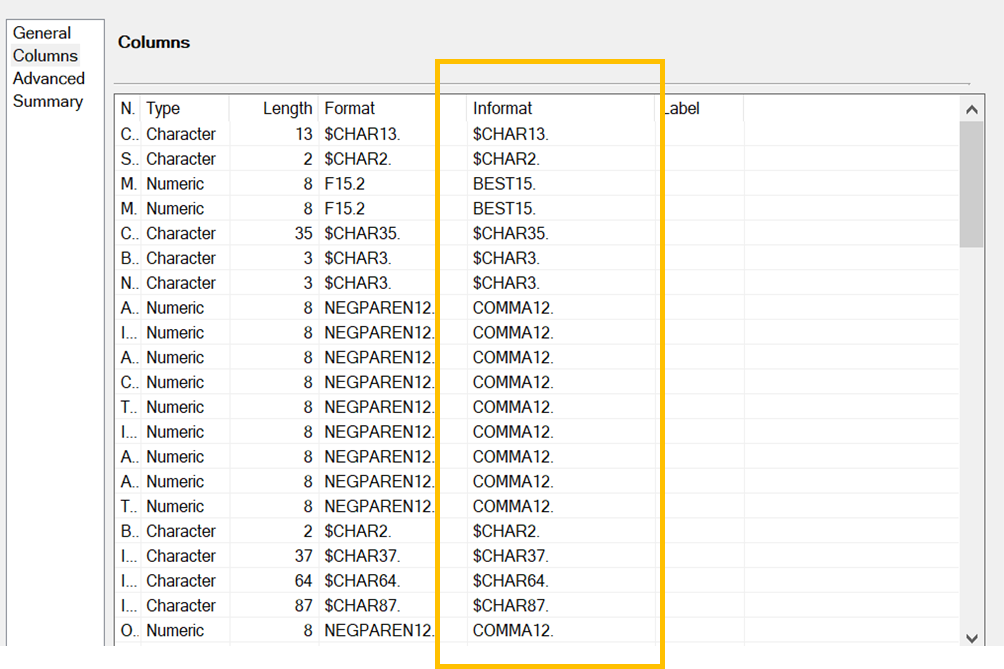Click the scrollbar up arrow
The image size is (1004, 669).
971,108
